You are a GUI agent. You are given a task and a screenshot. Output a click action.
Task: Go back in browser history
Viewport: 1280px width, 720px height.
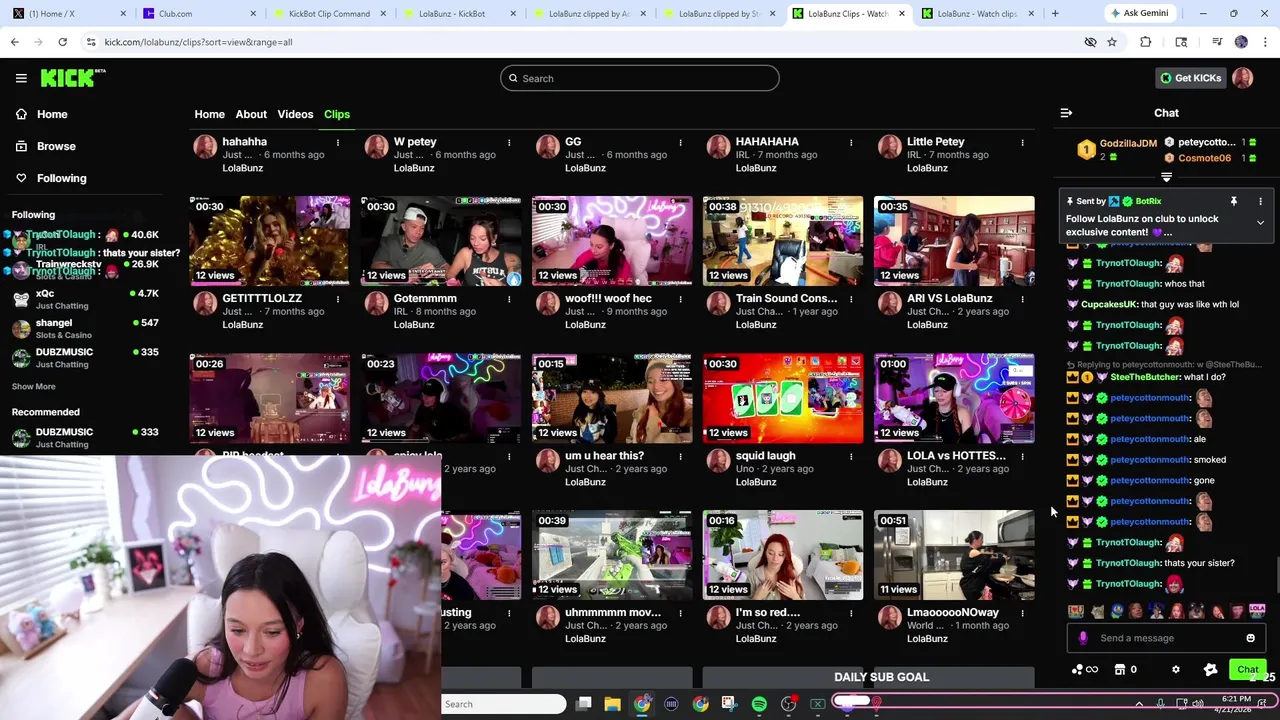pyautogui.click(x=14, y=42)
